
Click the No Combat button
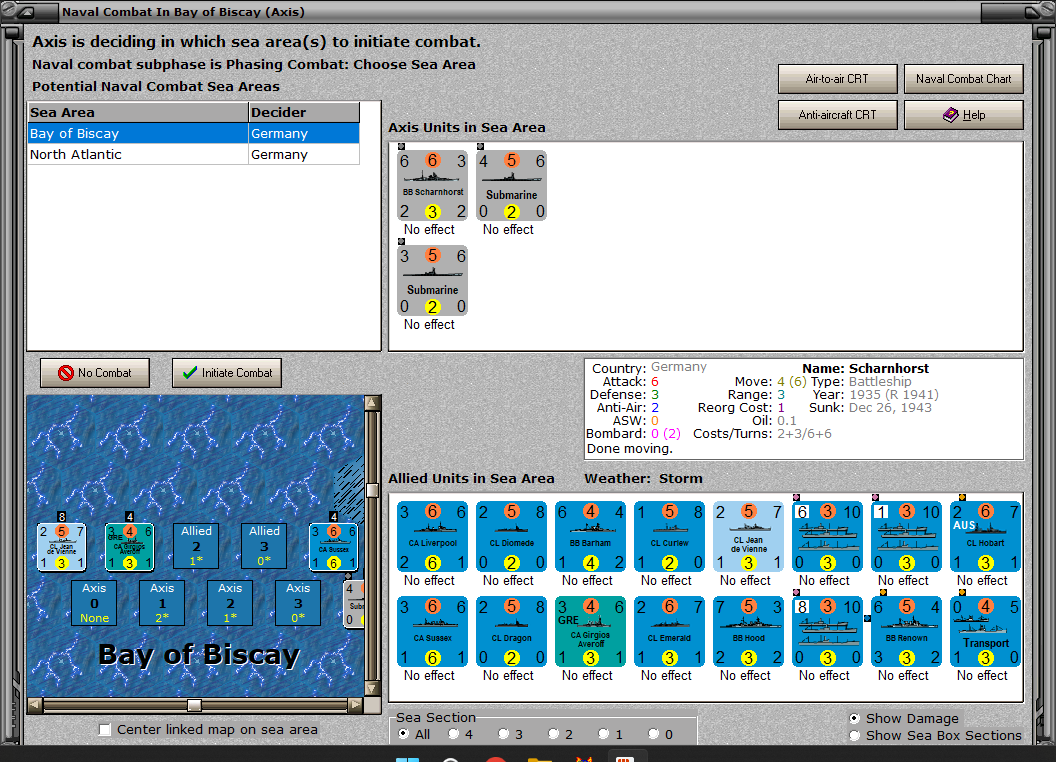95,373
